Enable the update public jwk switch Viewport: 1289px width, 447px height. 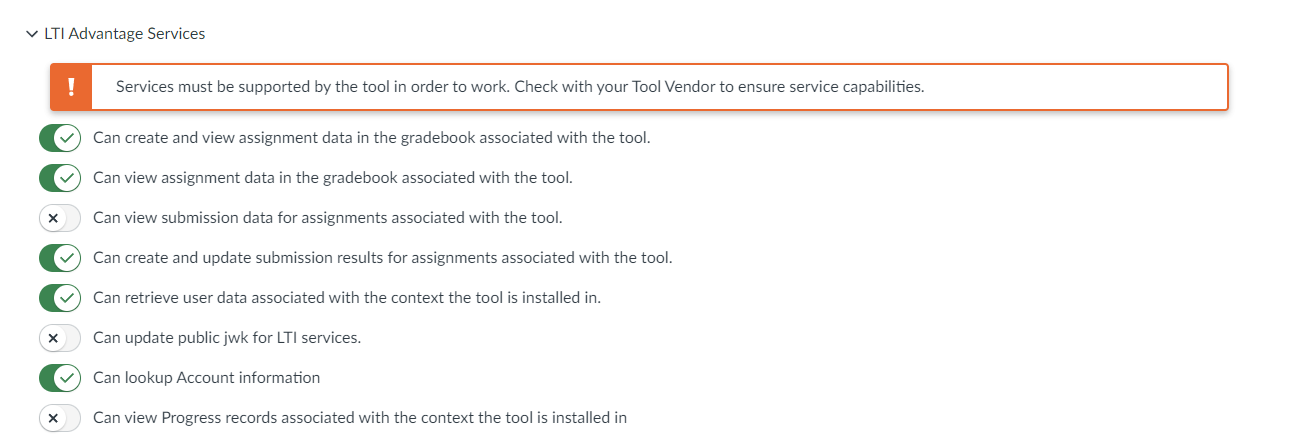tap(60, 338)
